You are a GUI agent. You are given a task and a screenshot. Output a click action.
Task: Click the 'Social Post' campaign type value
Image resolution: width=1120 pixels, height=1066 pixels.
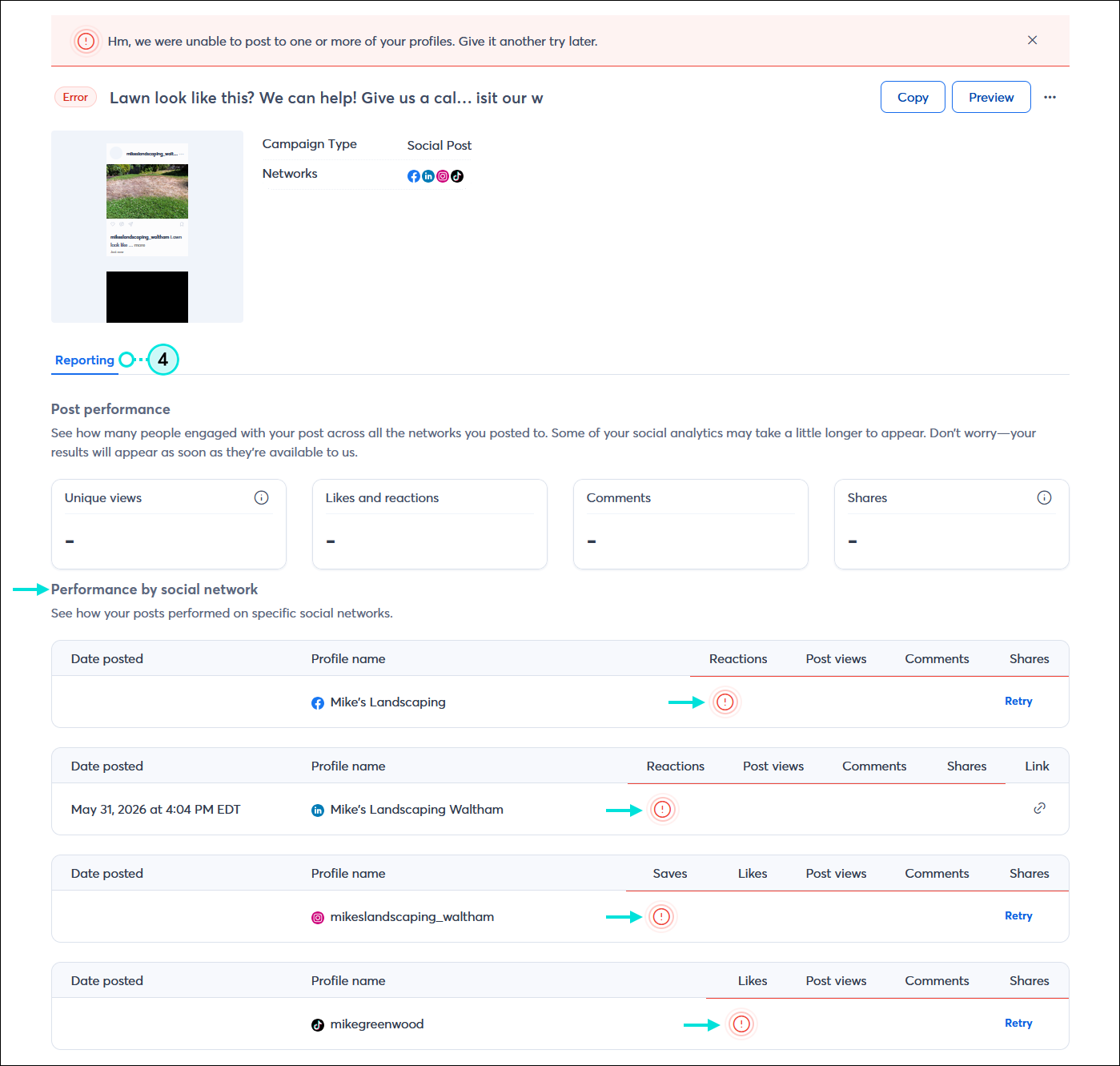[439, 145]
